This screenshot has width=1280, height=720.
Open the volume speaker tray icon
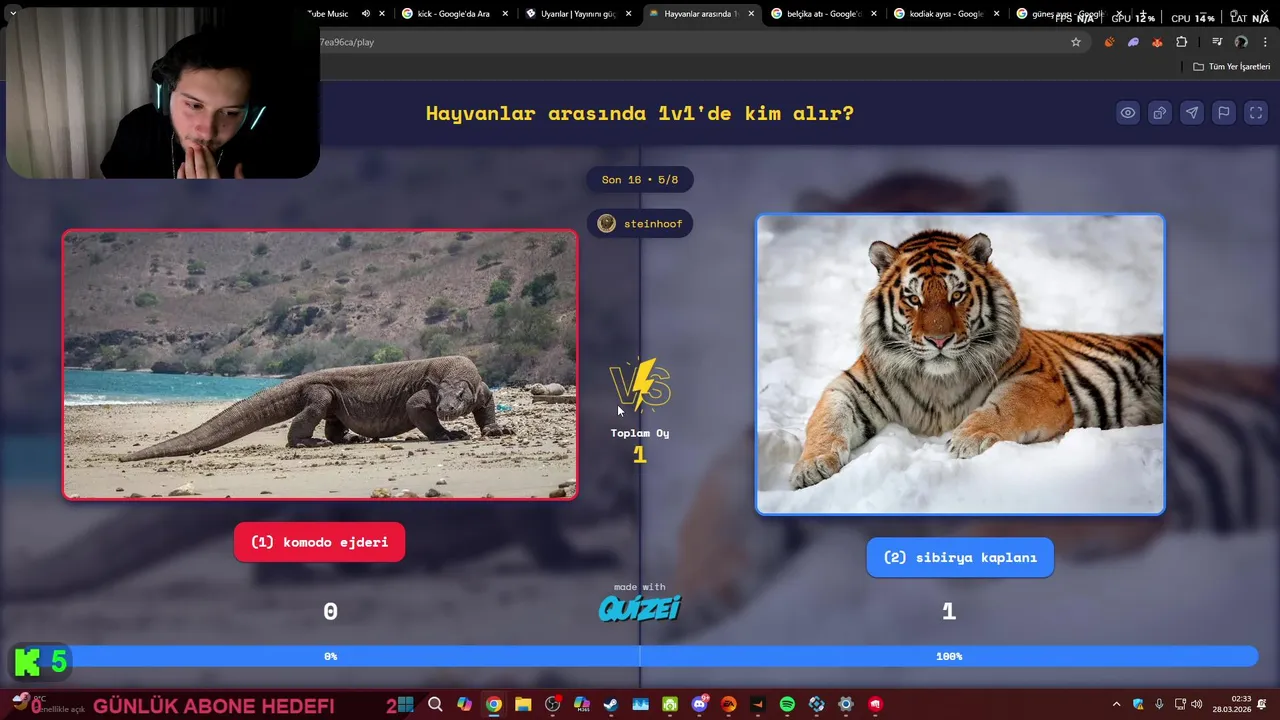tap(1197, 704)
